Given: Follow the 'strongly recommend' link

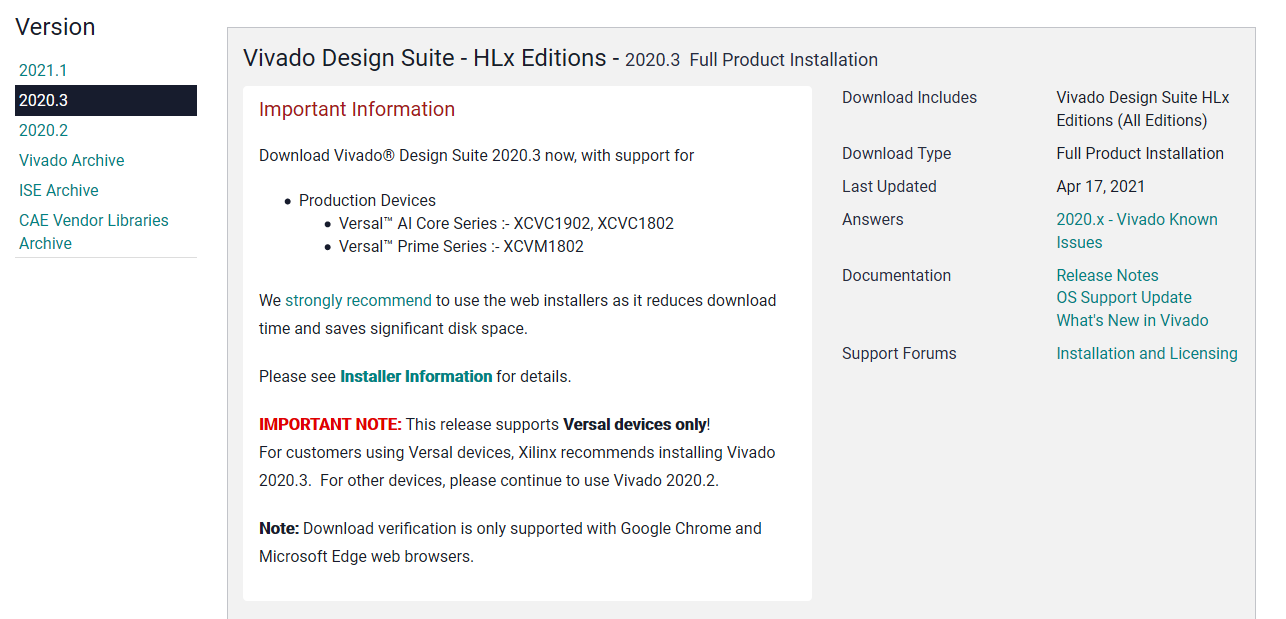Looking at the screenshot, I should tap(358, 300).
